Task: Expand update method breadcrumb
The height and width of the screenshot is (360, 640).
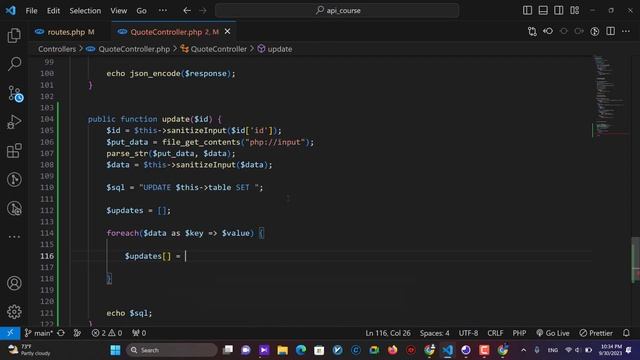Action: (x=280, y=49)
